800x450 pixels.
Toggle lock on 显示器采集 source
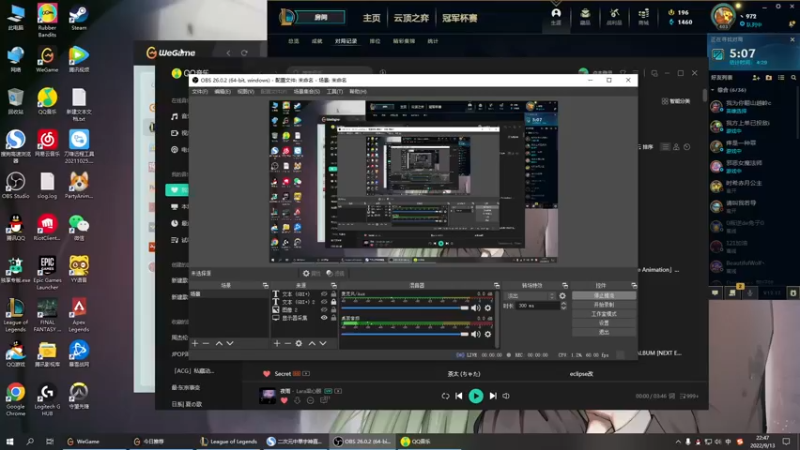pyautogui.click(x=334, y=318)
